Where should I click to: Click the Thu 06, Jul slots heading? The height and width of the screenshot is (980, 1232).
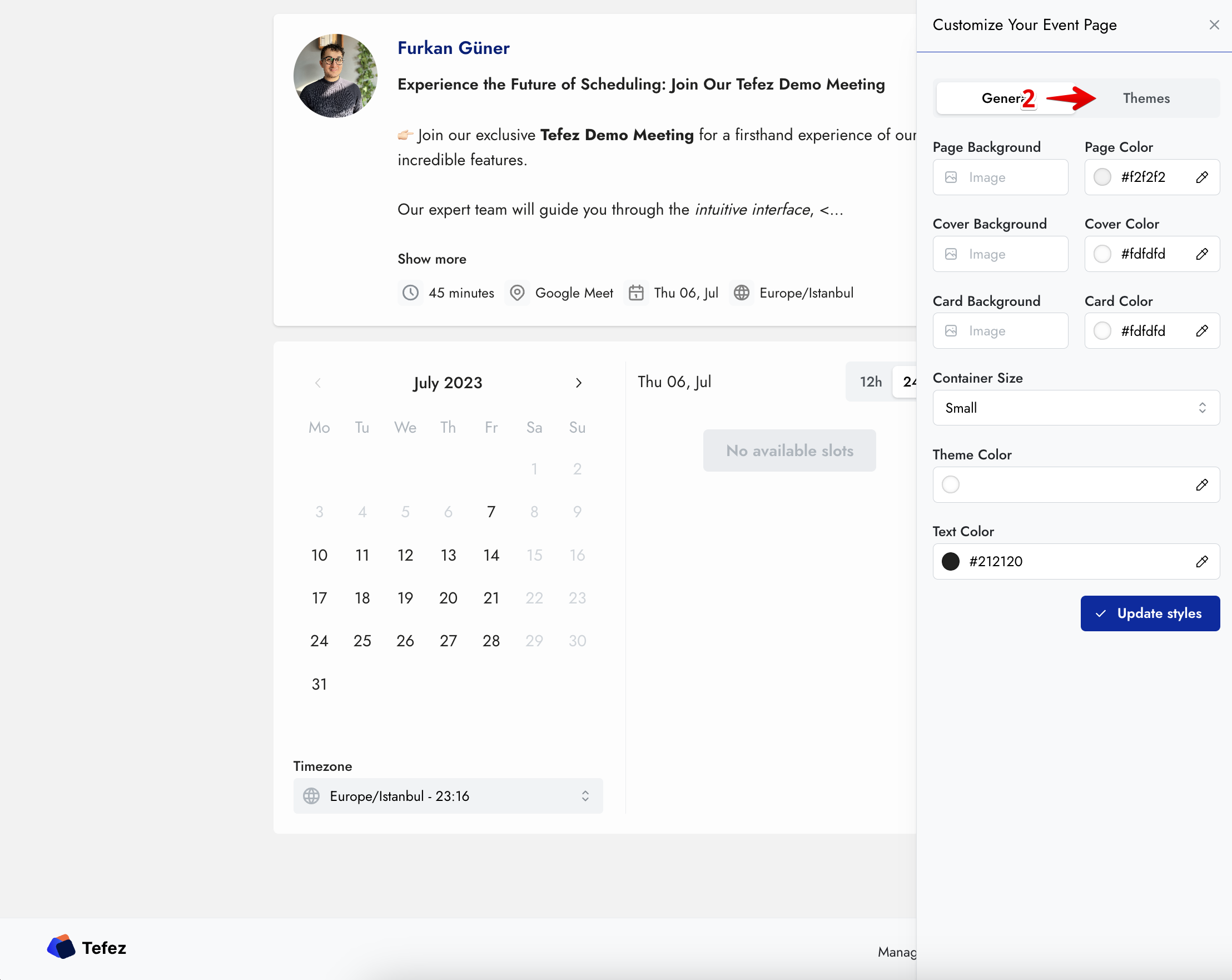pos(674,382)
